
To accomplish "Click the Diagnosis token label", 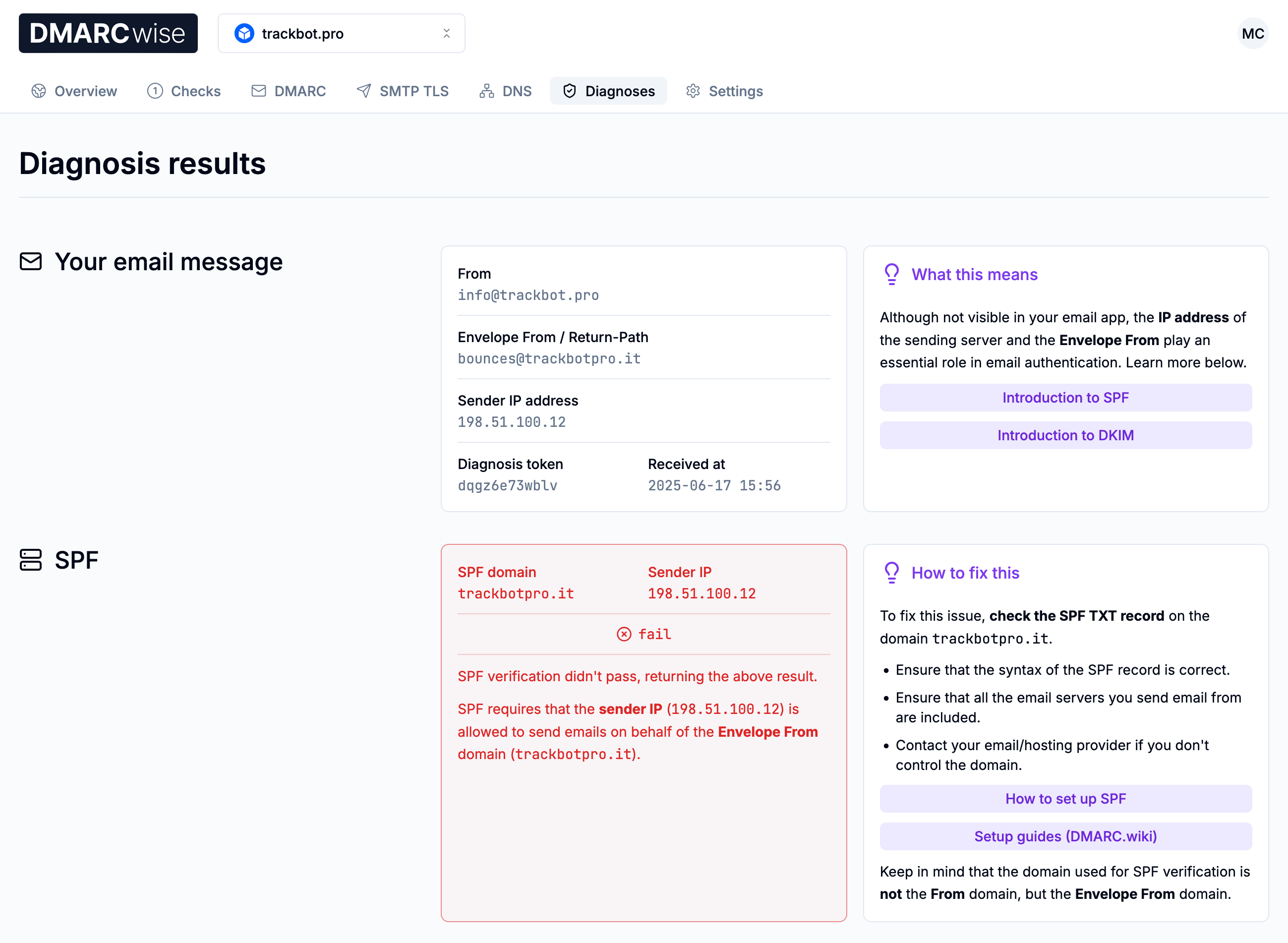I will [x=510, y=464].
